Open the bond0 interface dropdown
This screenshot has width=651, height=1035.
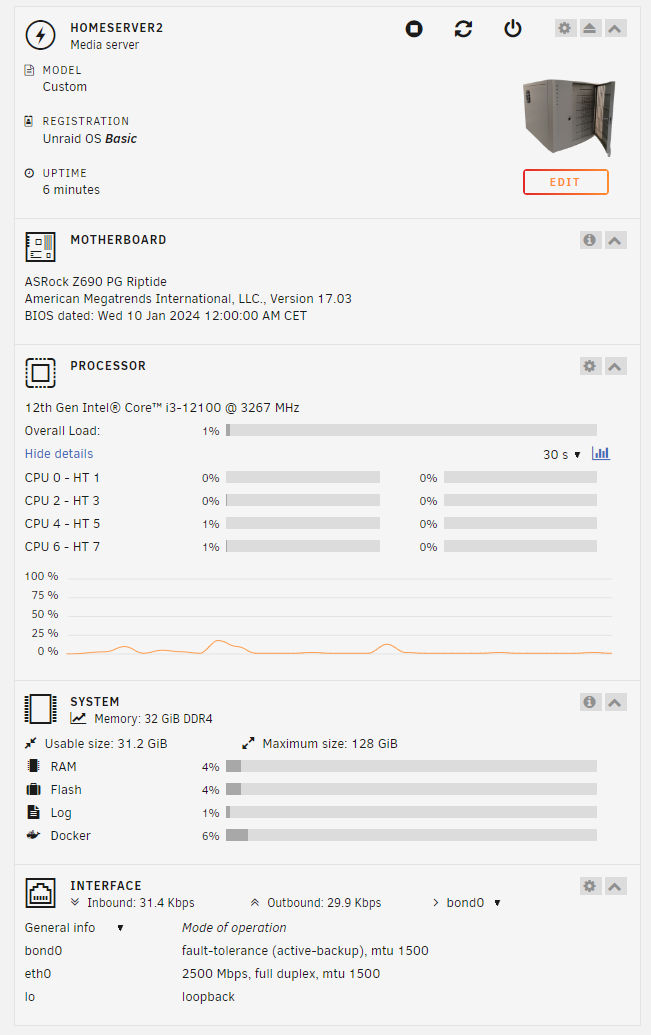[472, 903]
